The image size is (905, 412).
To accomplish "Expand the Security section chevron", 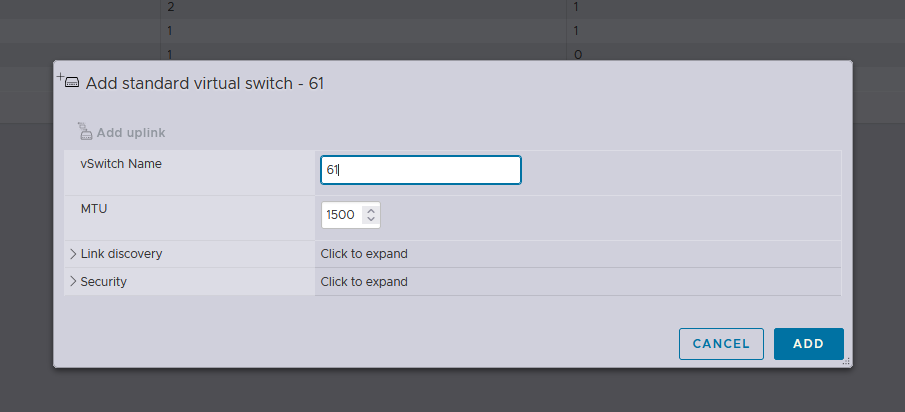I will (73, 282).
